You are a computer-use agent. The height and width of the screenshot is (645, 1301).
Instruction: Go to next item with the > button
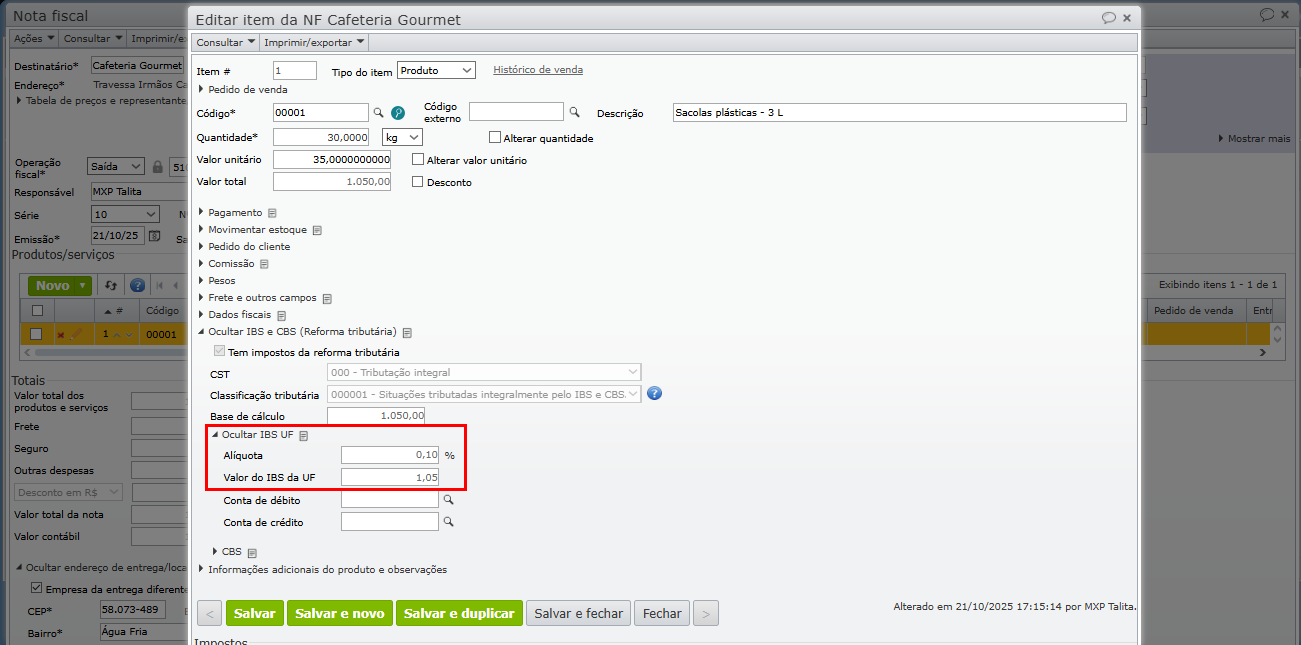[706, 613]
